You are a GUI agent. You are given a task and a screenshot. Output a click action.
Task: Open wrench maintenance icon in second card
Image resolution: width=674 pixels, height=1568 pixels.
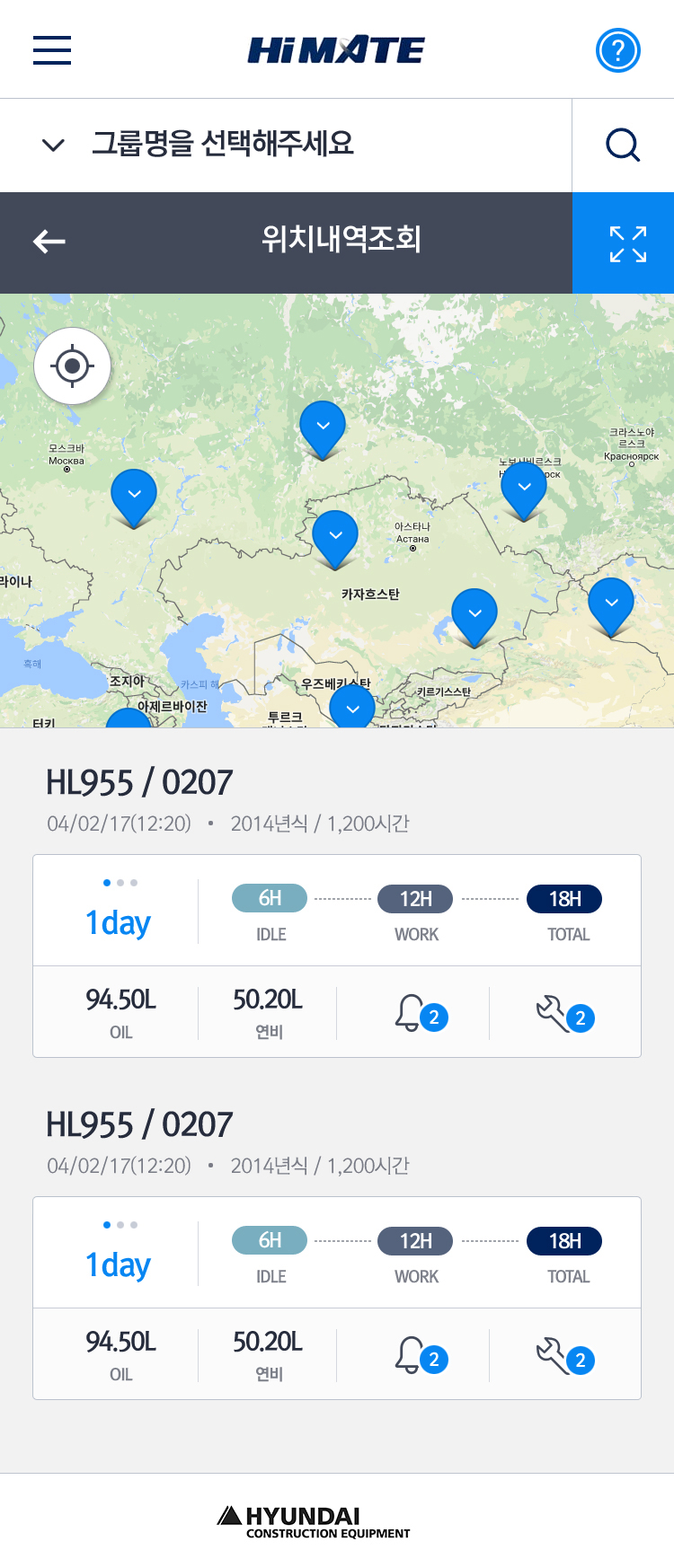555,1354
